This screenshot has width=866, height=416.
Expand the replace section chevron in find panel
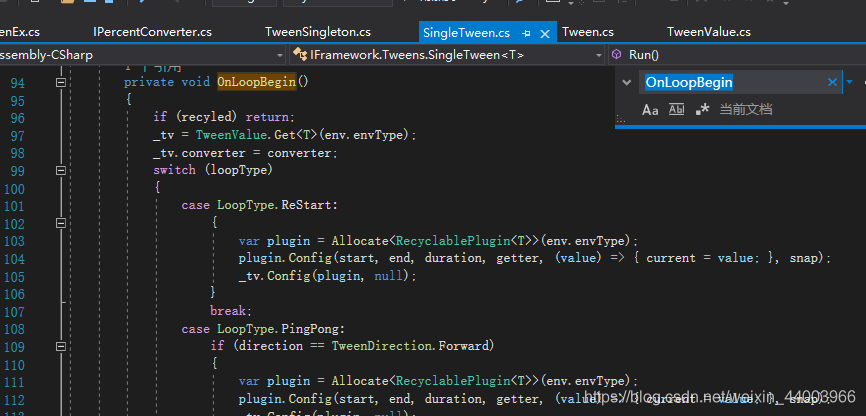(626, 83)
